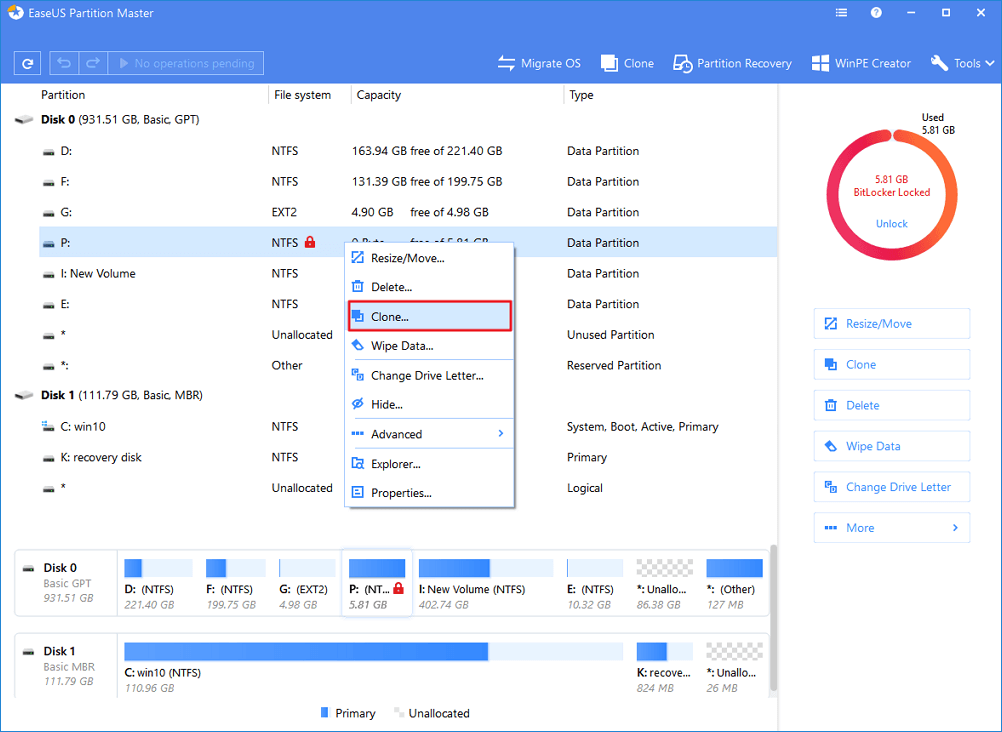
Task: Select the D: partition row
Action: point(408,151)
